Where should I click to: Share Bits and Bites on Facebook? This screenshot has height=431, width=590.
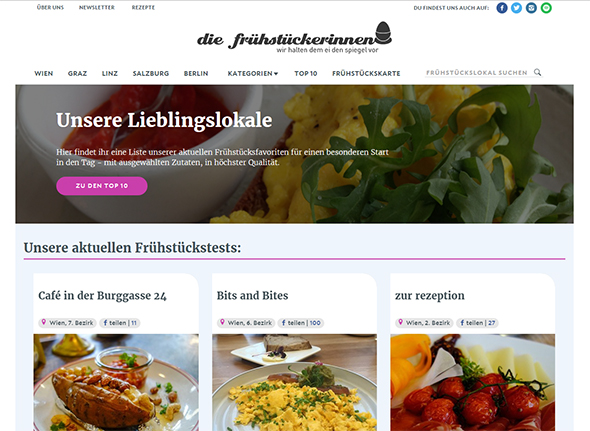301,323
